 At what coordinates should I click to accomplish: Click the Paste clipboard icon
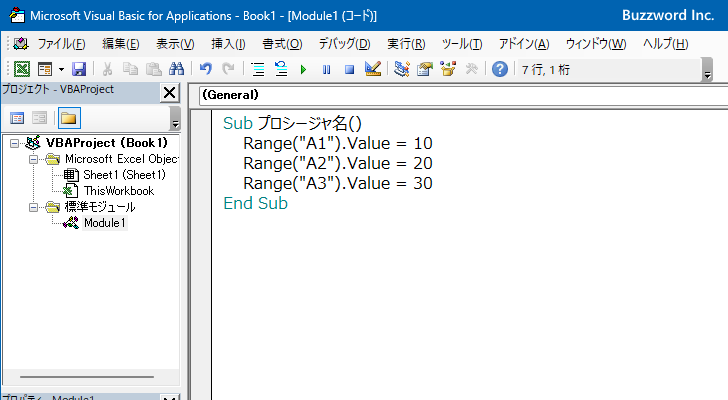154,69
